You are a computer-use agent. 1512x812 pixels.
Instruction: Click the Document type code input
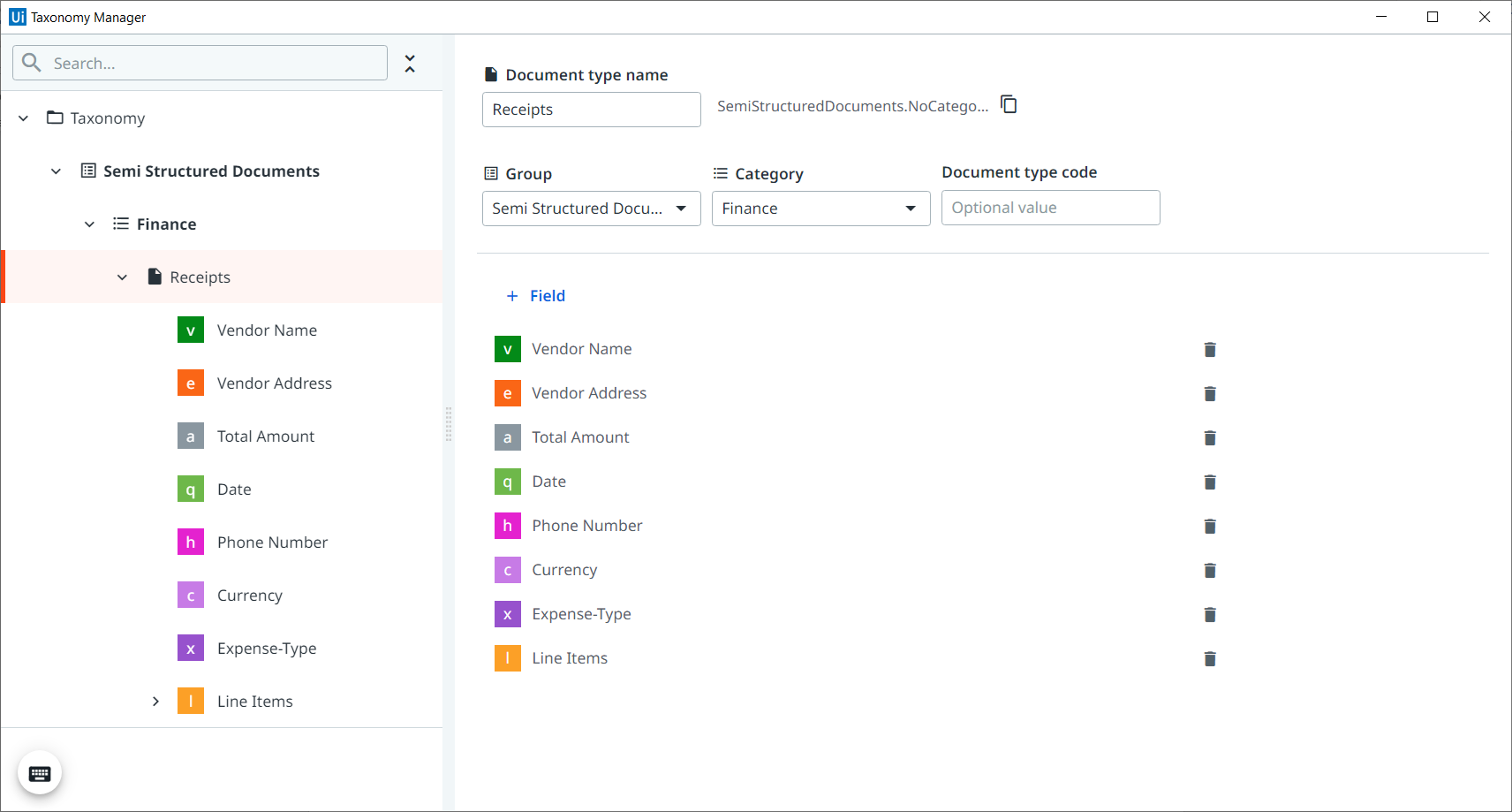tap(1050, 208)
